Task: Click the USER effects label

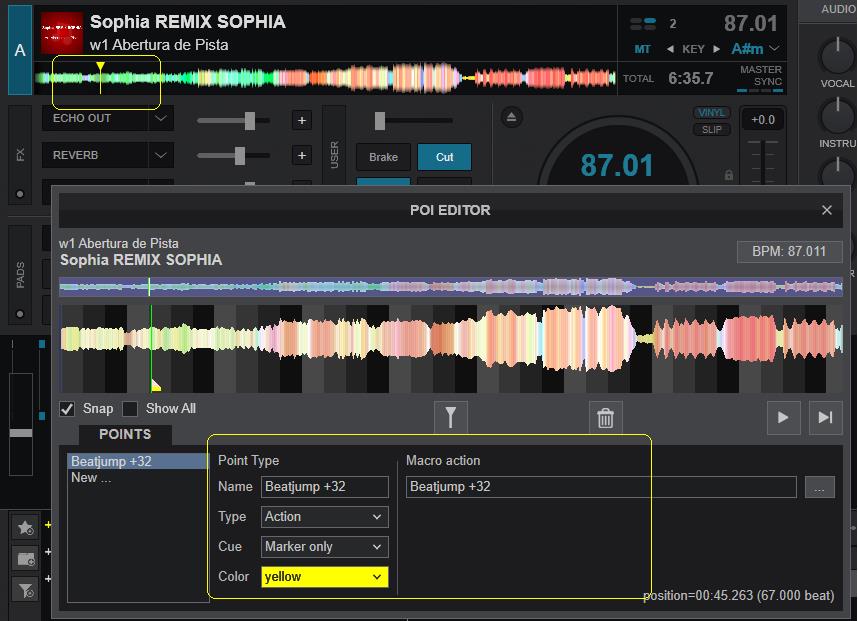Action: (334, 154)
